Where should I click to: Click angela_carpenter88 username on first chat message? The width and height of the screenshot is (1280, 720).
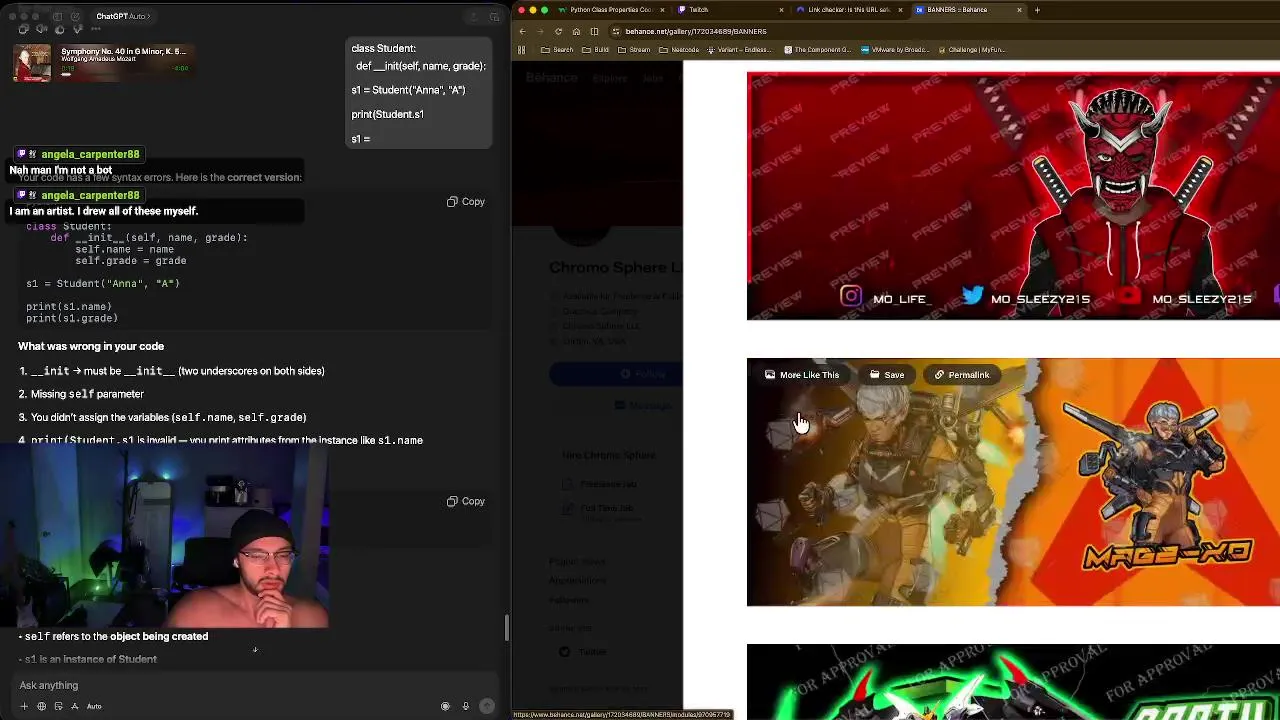pyautogui.click(x=90, y=154)
